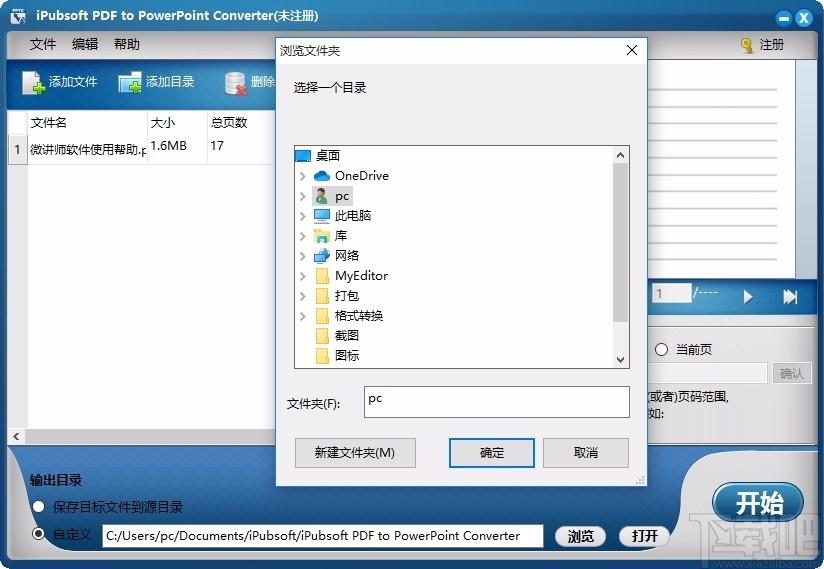
Task: Click the Browse (浏览) button
Action: point(580,536)
